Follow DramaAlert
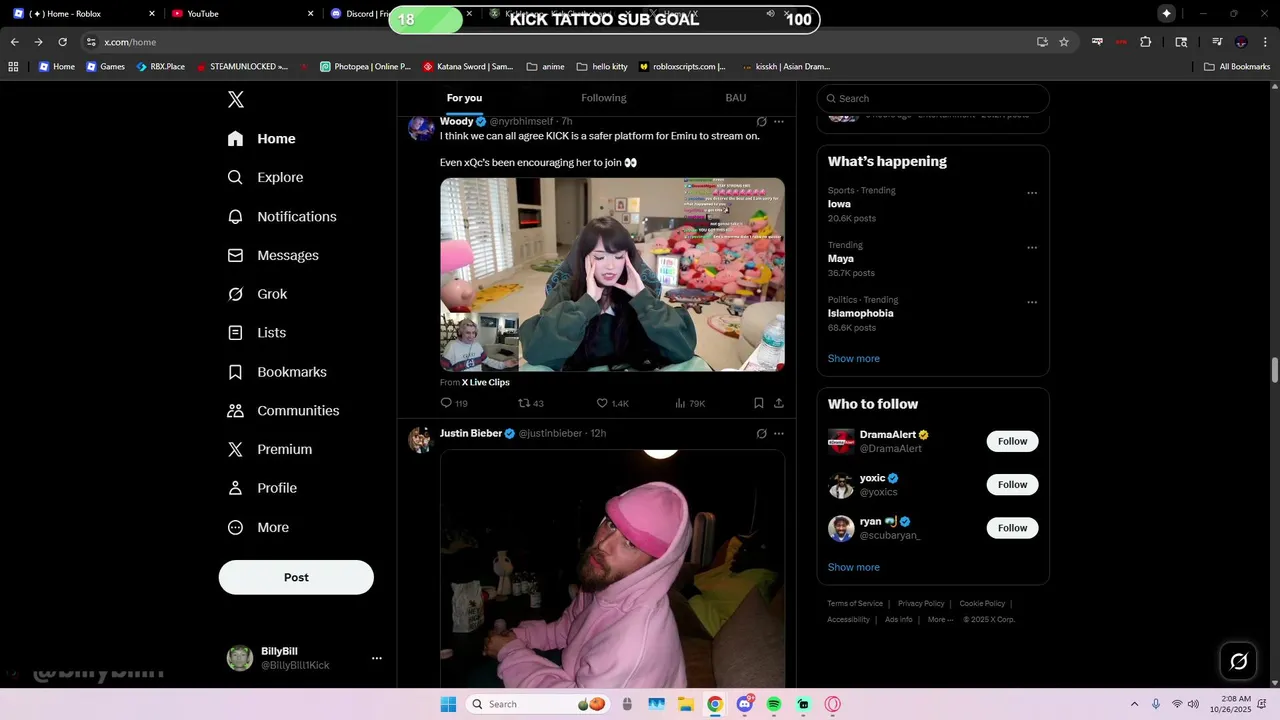Screen dimensions: 1280x720 click(x=1012, y=441)
